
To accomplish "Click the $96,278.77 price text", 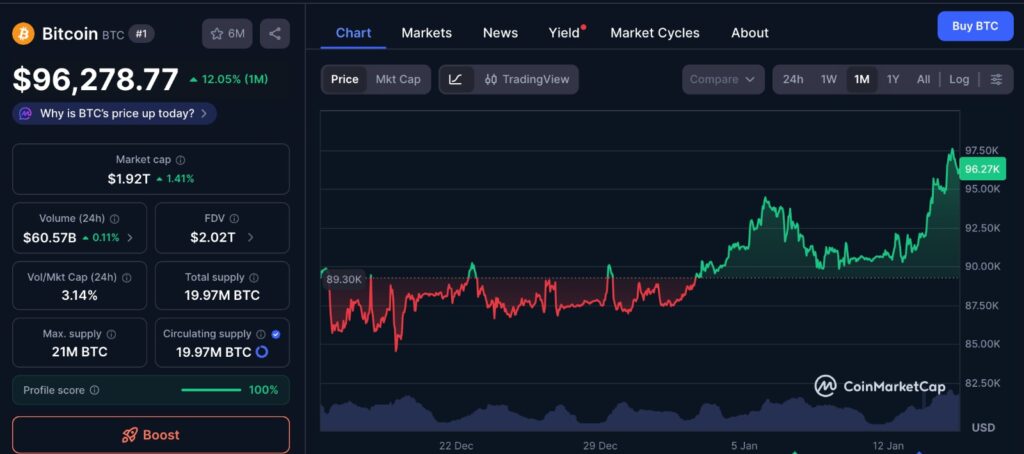I will (x=95, y=80).
